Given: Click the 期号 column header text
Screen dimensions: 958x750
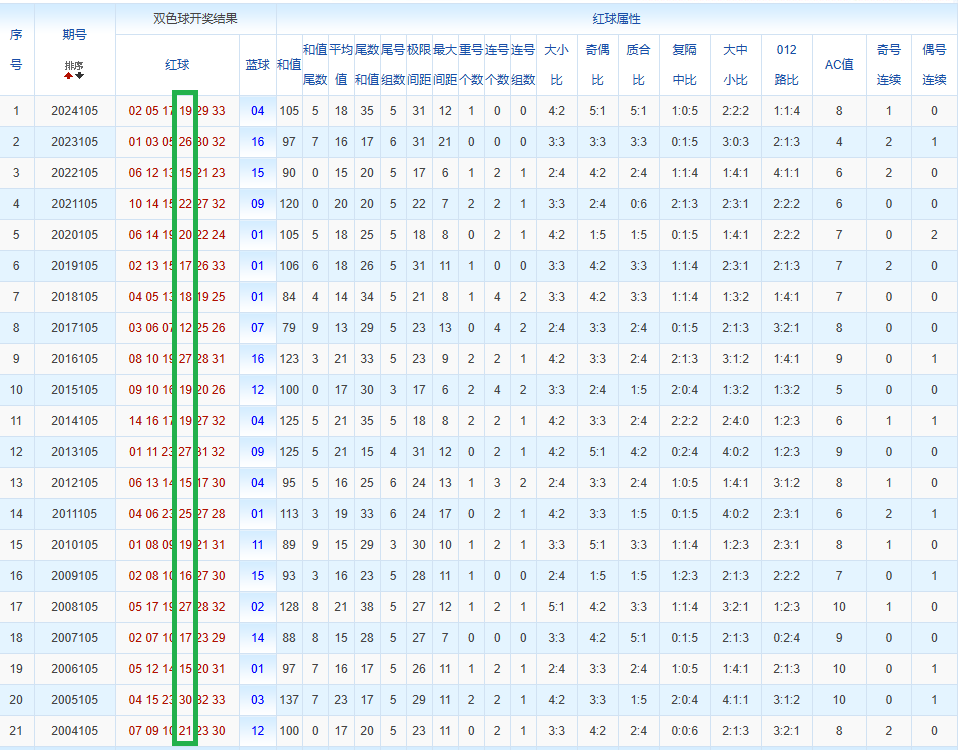Looking at the screenshot, I should point(74,34).
